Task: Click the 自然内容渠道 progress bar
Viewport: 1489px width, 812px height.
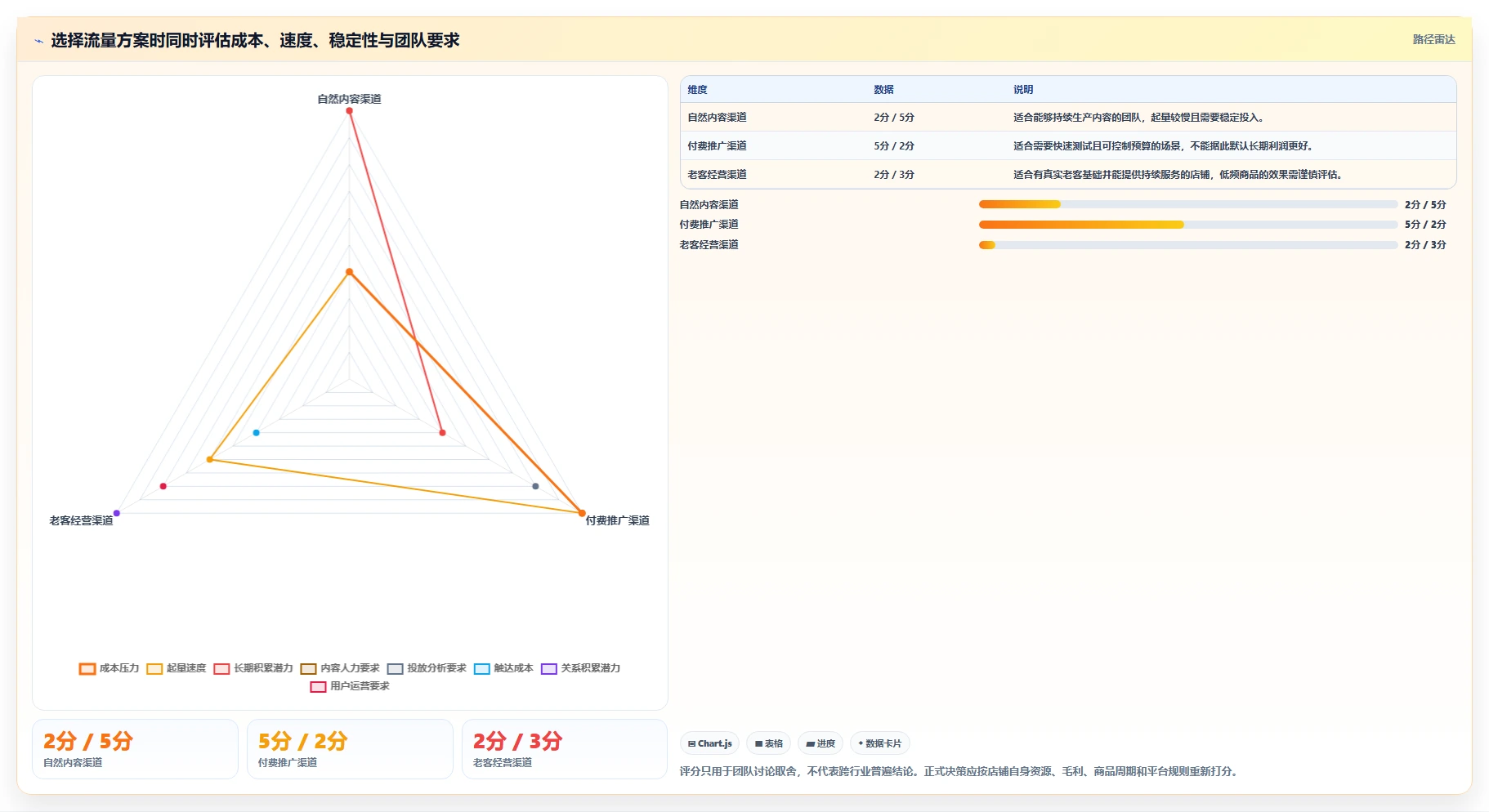Action: pyautogui.click(x=1188, y=204)
